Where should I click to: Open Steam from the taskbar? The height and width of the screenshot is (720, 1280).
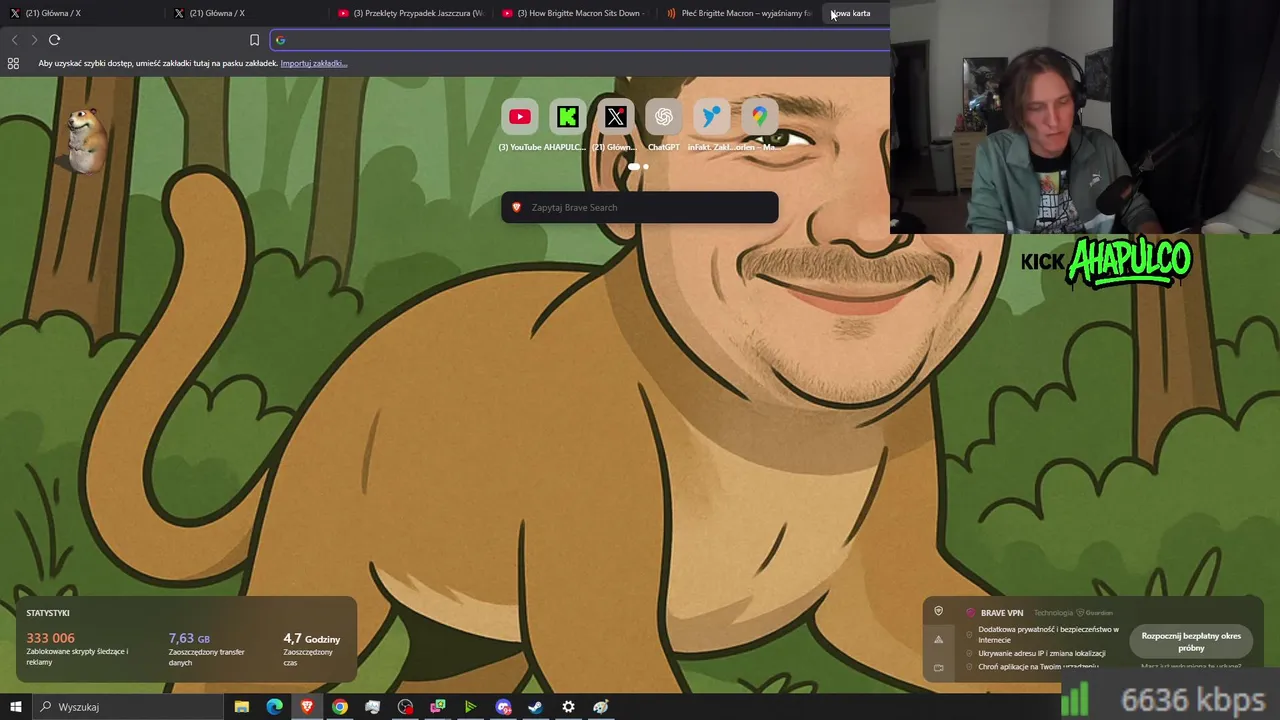click(x=535, y=707)
